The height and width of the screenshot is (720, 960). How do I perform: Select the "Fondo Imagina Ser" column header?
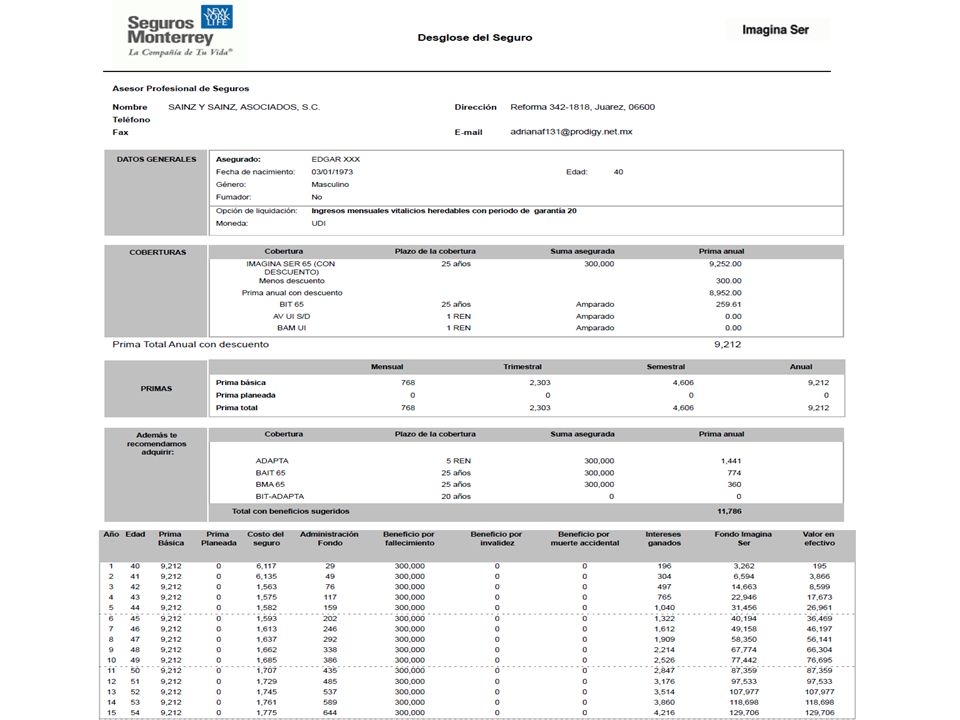(x=743, y=539)
